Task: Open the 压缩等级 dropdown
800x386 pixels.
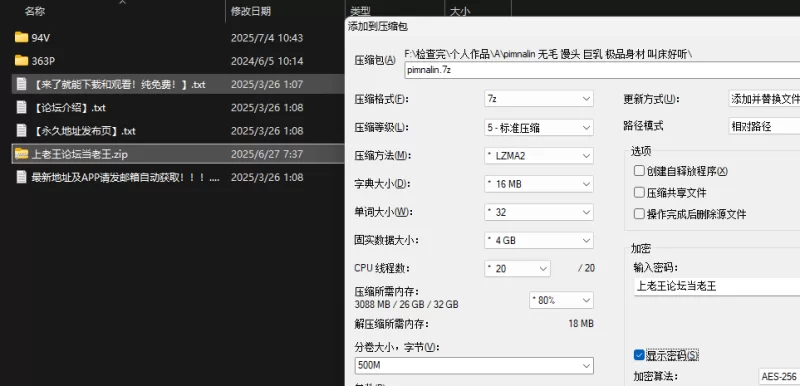Action: click(x=538, y=127)
